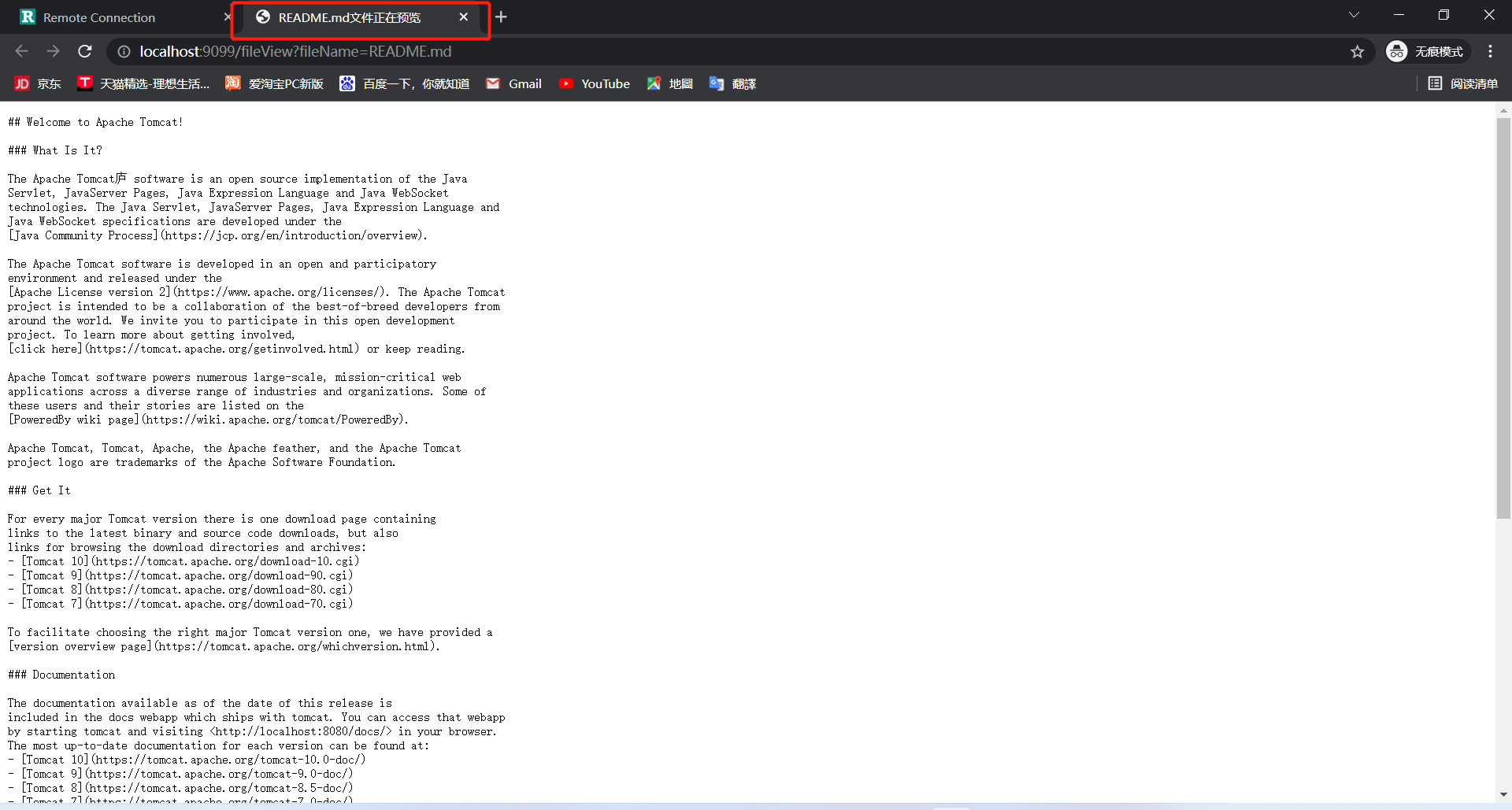Close the README.md preview tab
Image resolution: width=1512 pixels, height=810 pixels.
[464, 17]
